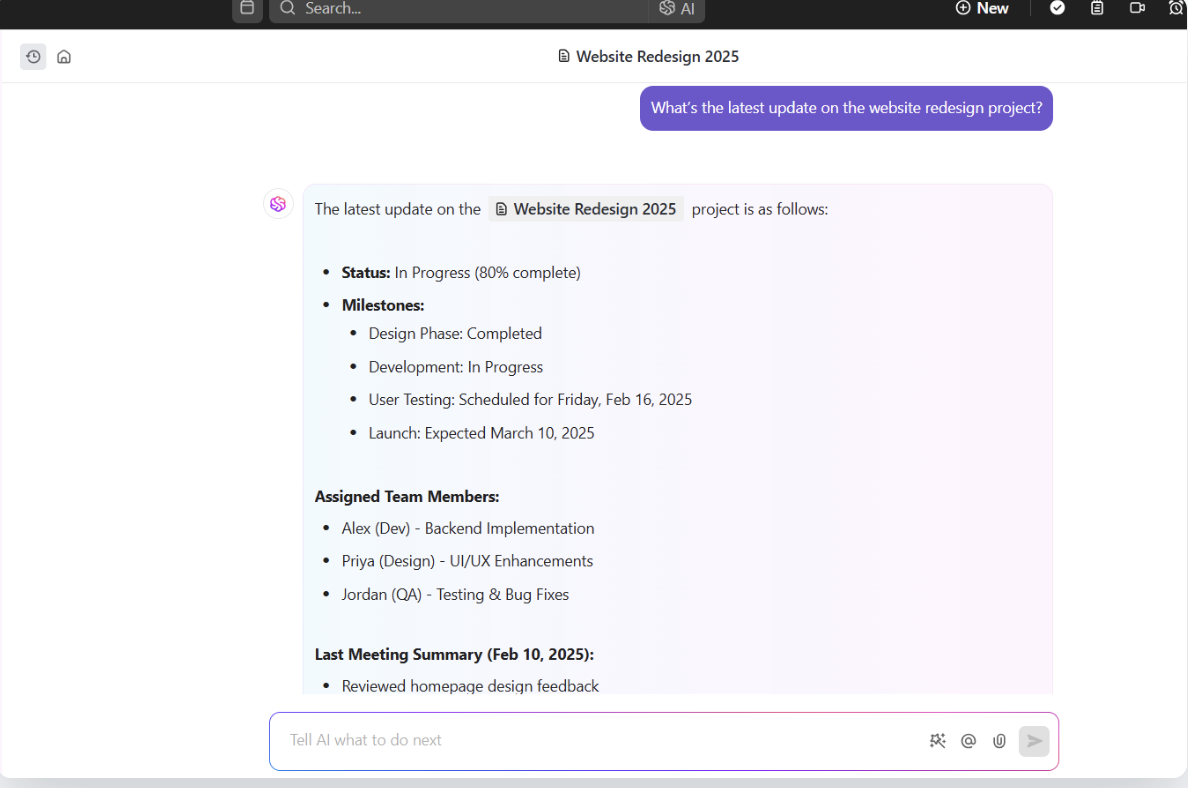This screenshot has width=1188, height=788.
Task: Select User Testing scheduled Feb 16 line
Action: point(530,400)
